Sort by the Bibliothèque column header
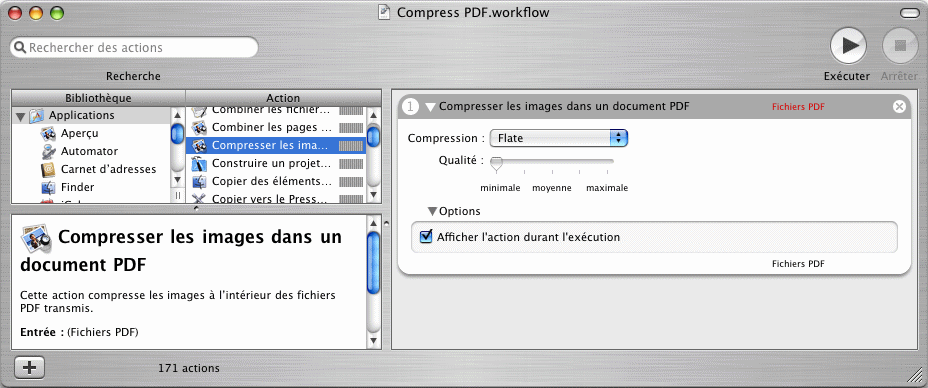The image size is (928, 388). pos(98,98)
